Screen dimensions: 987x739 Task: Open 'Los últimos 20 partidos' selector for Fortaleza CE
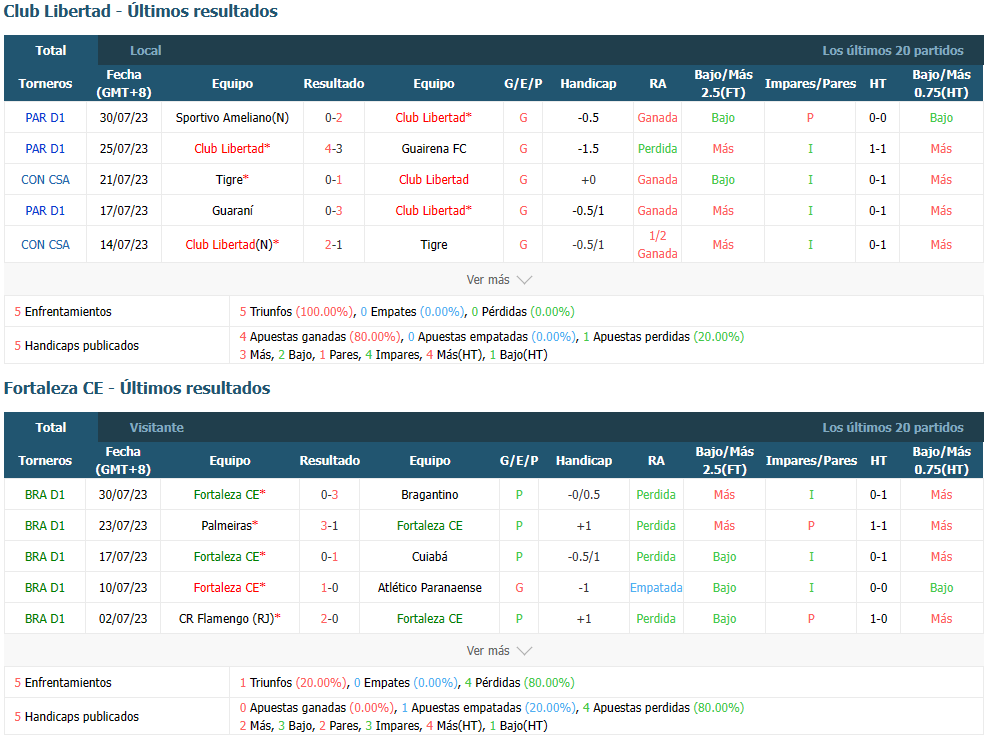(893, 427)
